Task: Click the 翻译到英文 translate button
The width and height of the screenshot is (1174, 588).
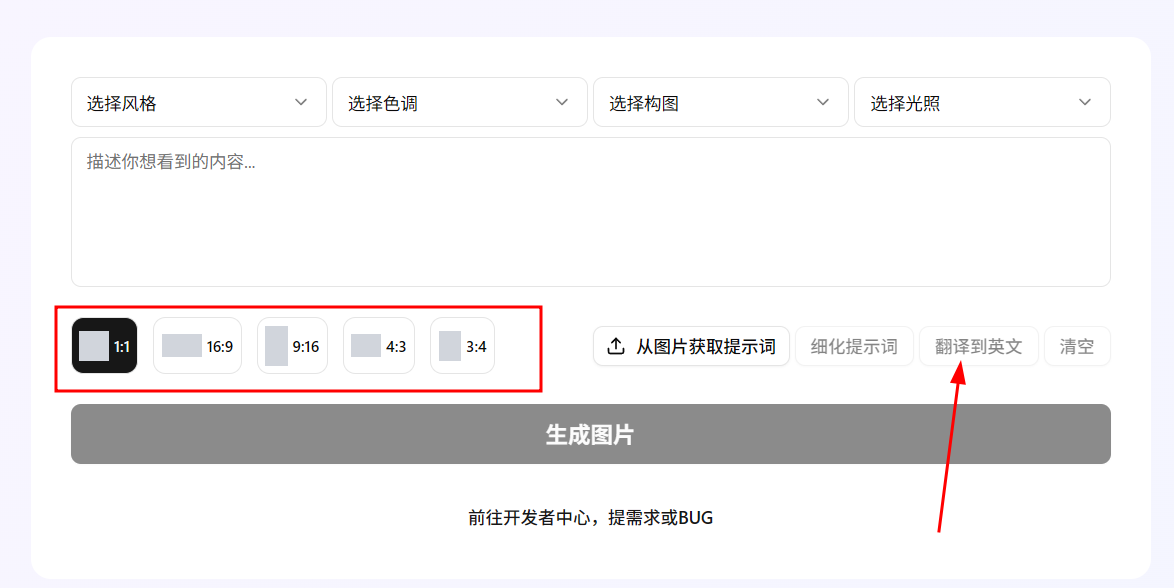Action: click(979, 346)
